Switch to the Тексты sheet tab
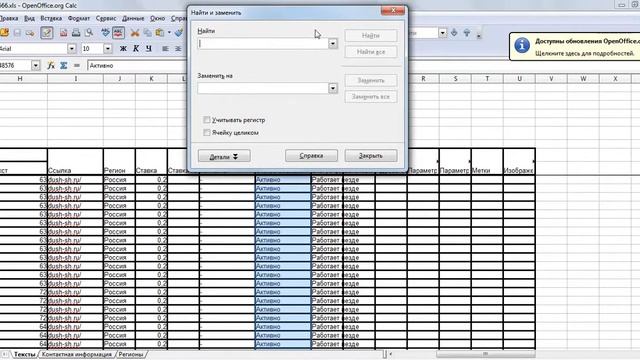The image size is (640, 360). point(24,354)
